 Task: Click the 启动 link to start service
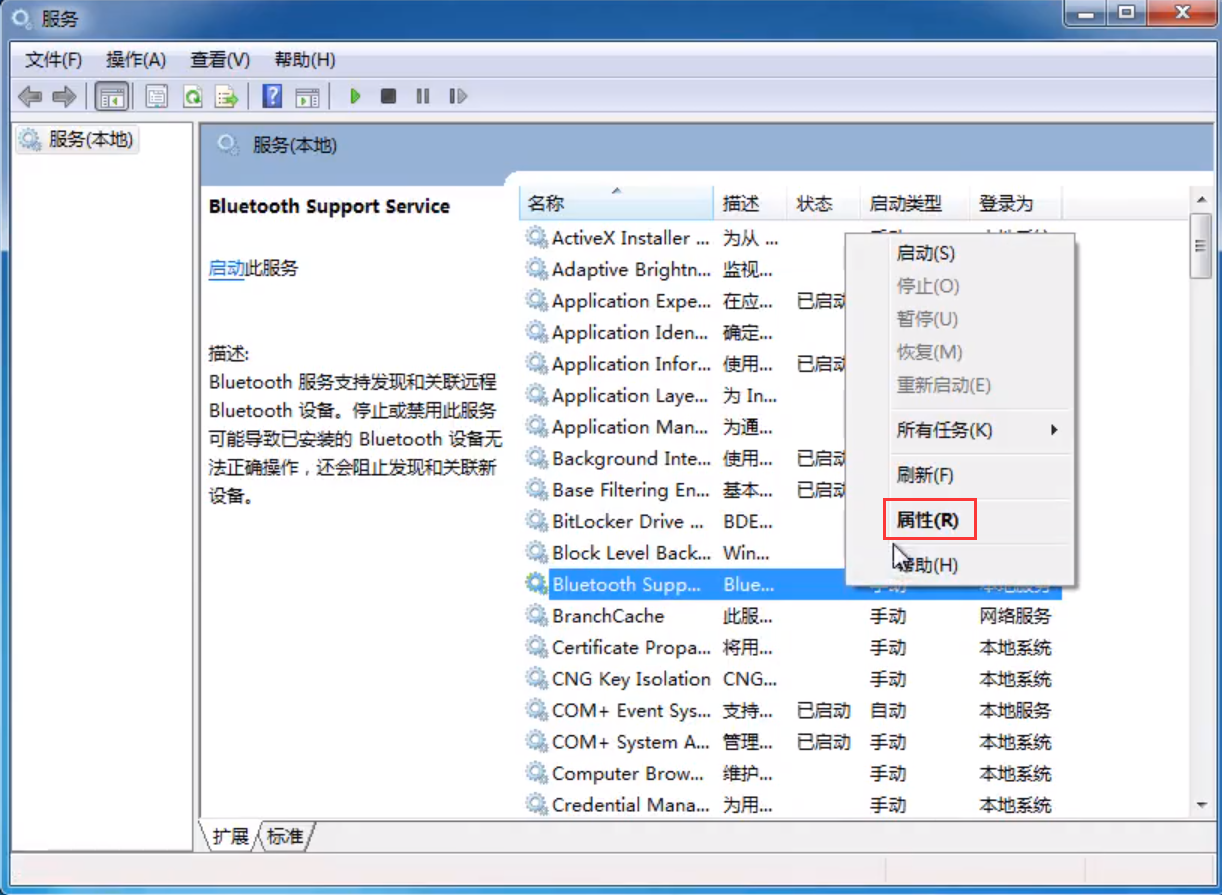[x=226, y=268]
